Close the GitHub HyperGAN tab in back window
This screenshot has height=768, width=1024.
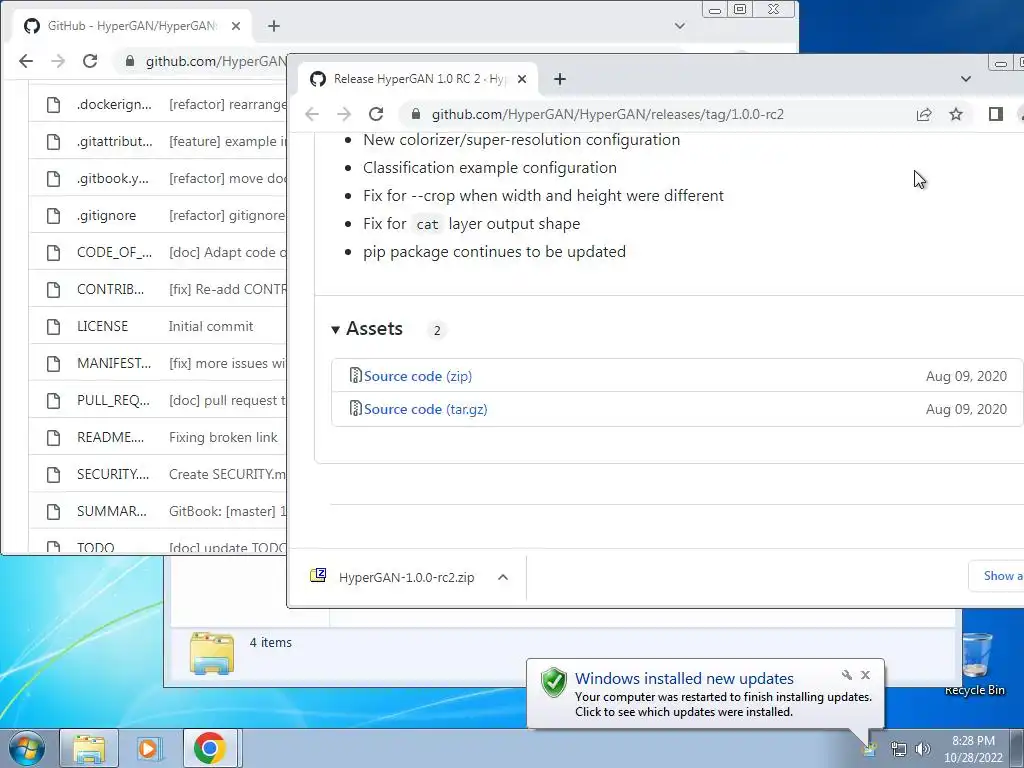(236, 26)
